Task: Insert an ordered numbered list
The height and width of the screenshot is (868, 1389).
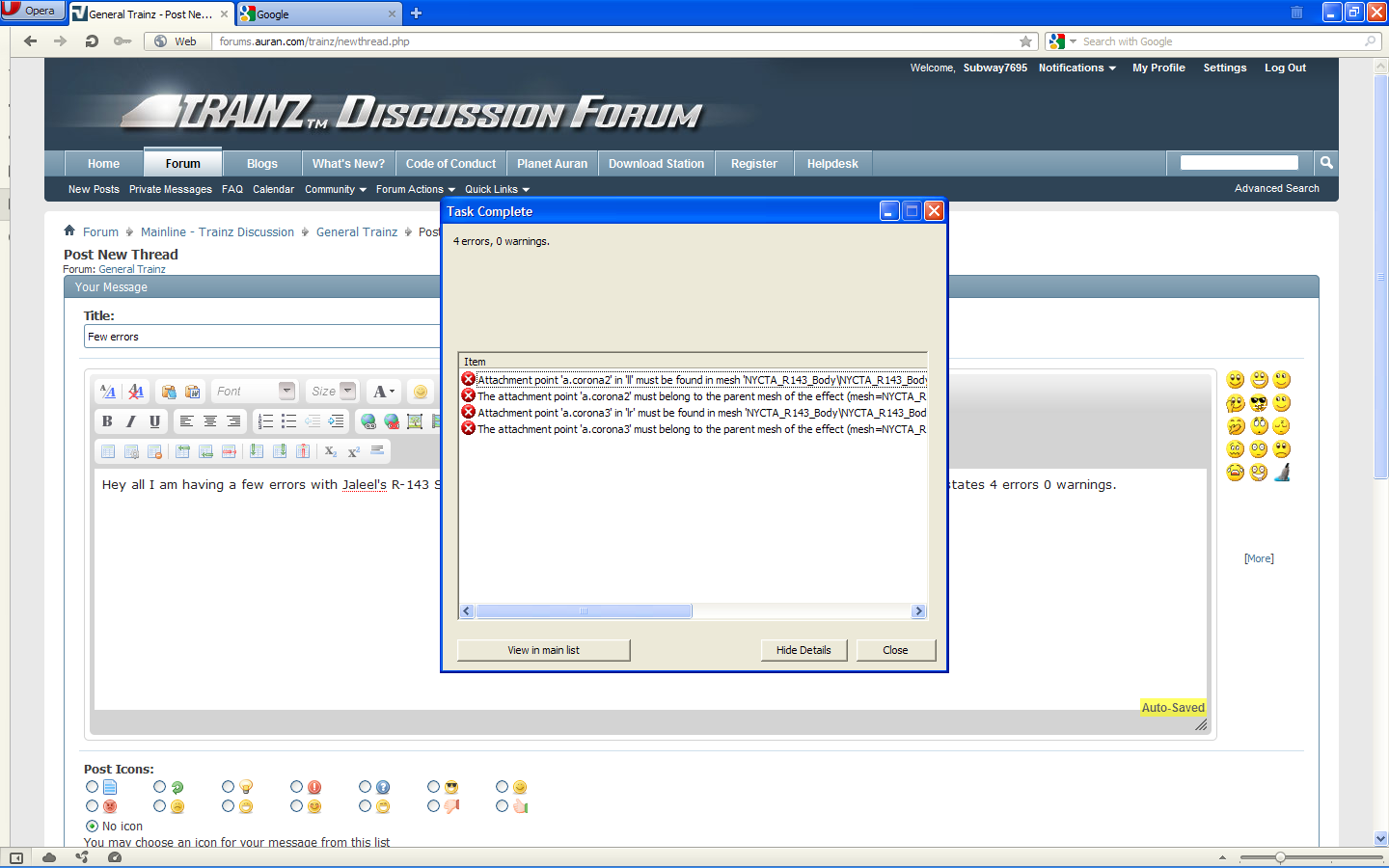Action: coord(265,421)
